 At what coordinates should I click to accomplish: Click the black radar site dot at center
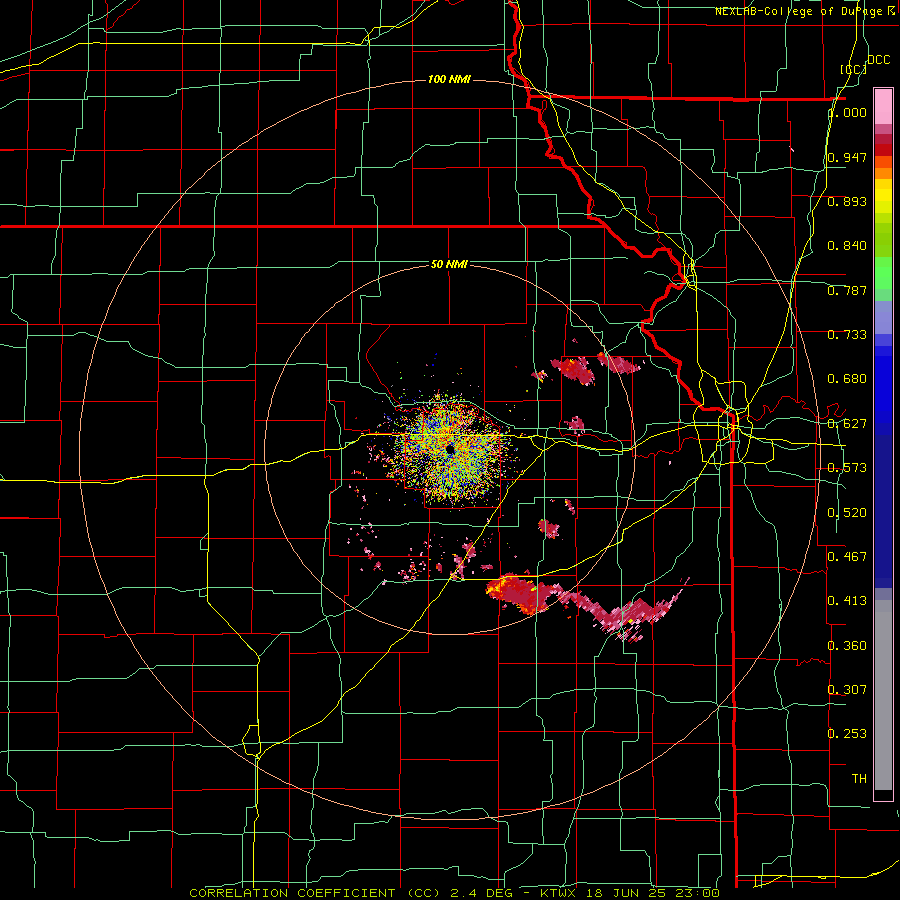pos(450,449)
